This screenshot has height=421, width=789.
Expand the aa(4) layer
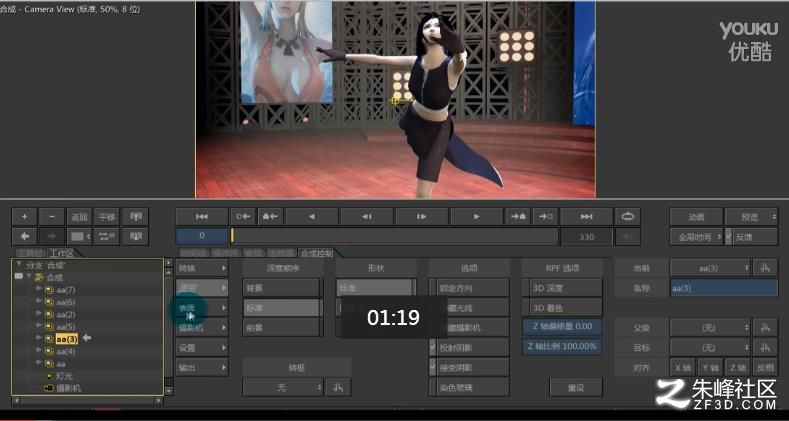[39, 351]
